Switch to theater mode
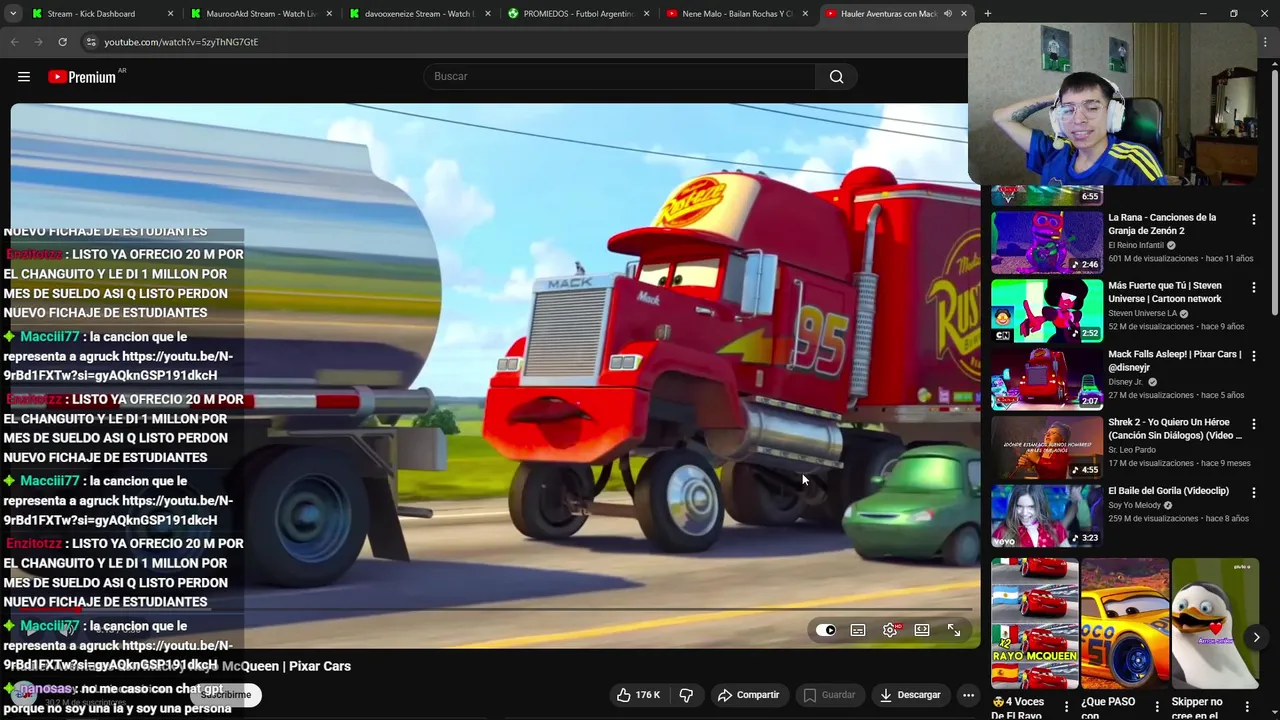The image size is (1280, 720). click(x=922, y=630)
